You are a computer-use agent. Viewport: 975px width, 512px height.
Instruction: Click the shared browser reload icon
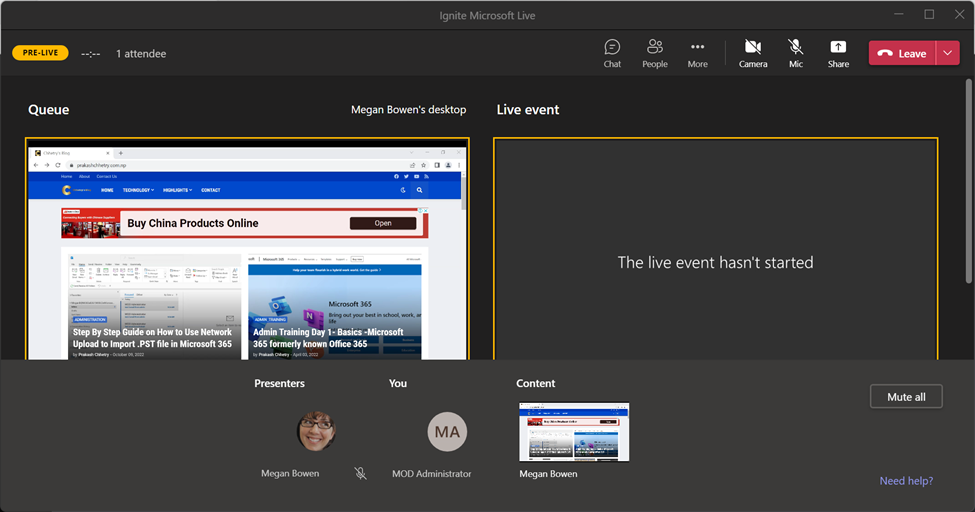58,165
